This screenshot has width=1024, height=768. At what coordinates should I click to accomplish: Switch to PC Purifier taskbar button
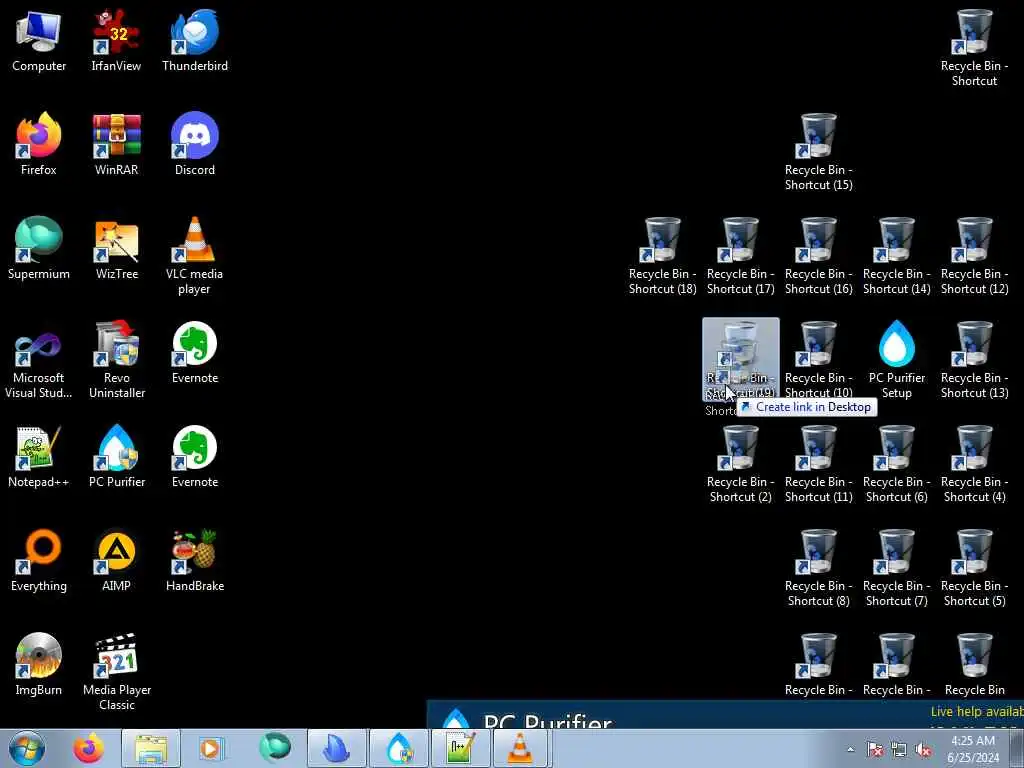click(399, 748)
